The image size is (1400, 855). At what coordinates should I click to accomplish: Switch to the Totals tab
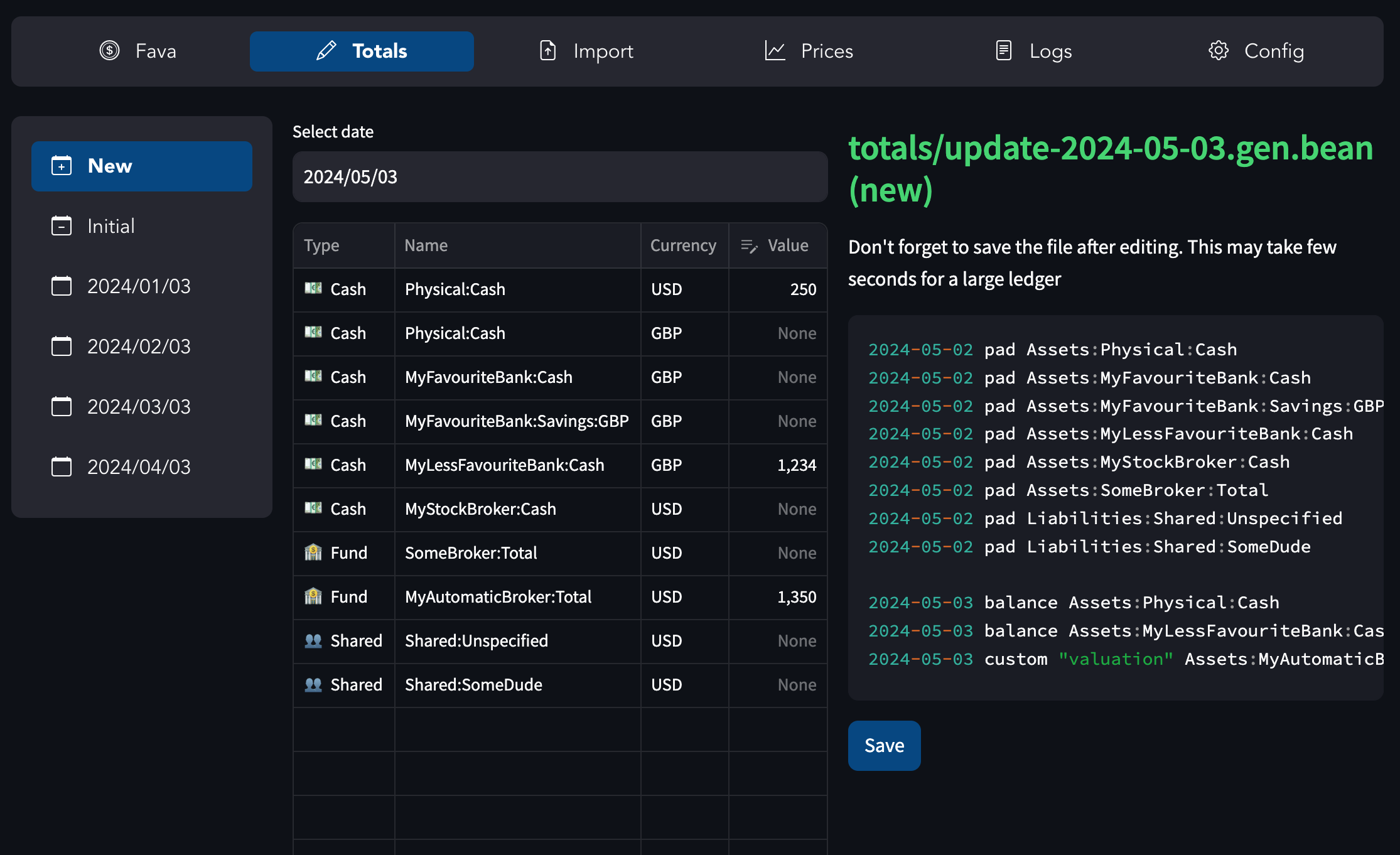[x=362, y=51]
